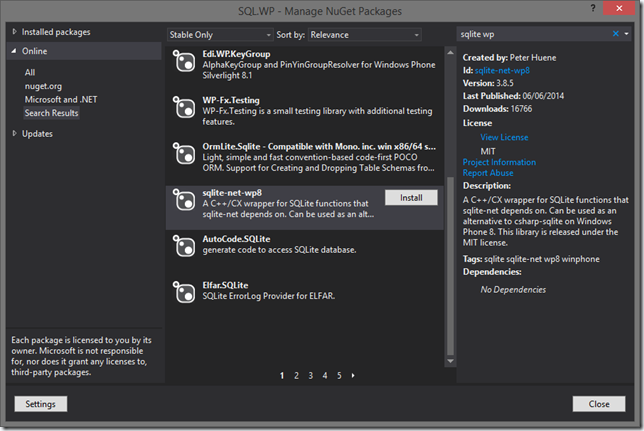The height and width of the screenshot is (431, 644).
Task: Open the search history dropdown arrow
Action: pos(626,34)
